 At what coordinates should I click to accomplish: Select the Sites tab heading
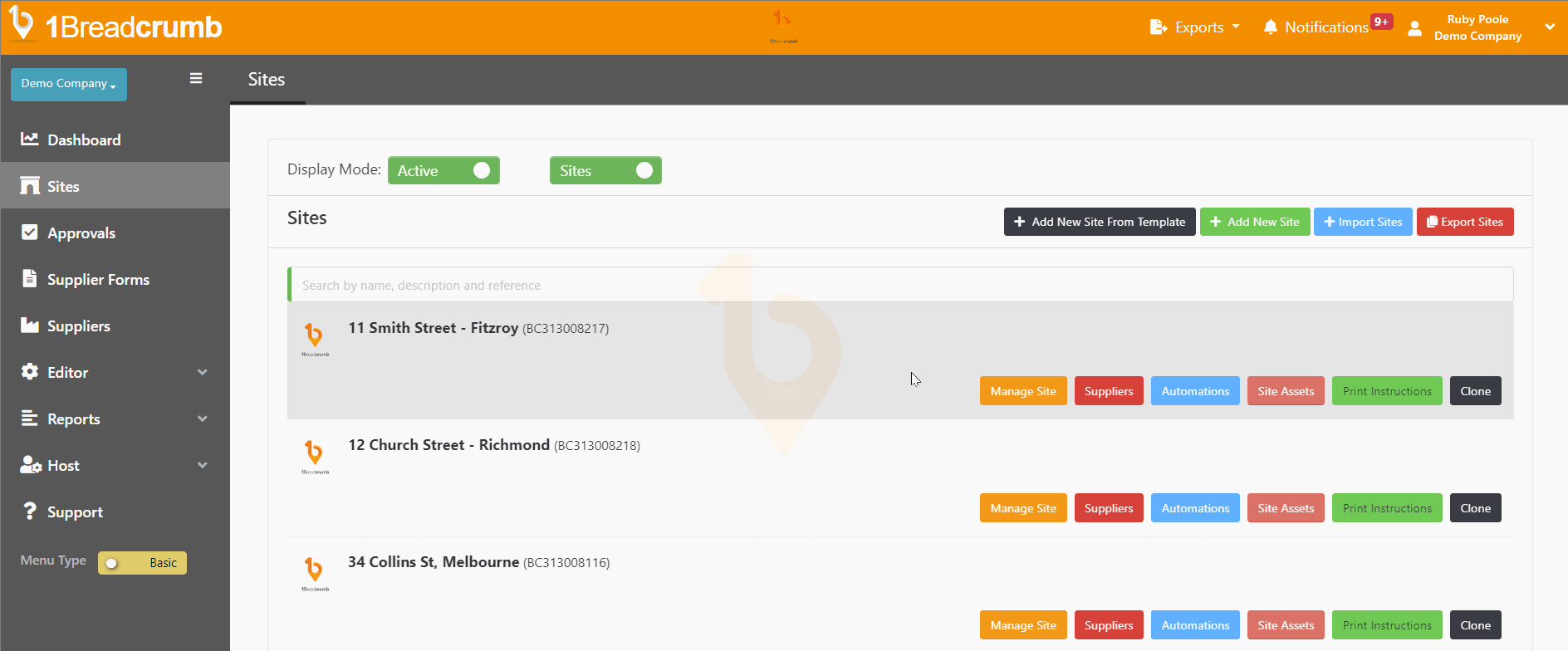[267, 80]
